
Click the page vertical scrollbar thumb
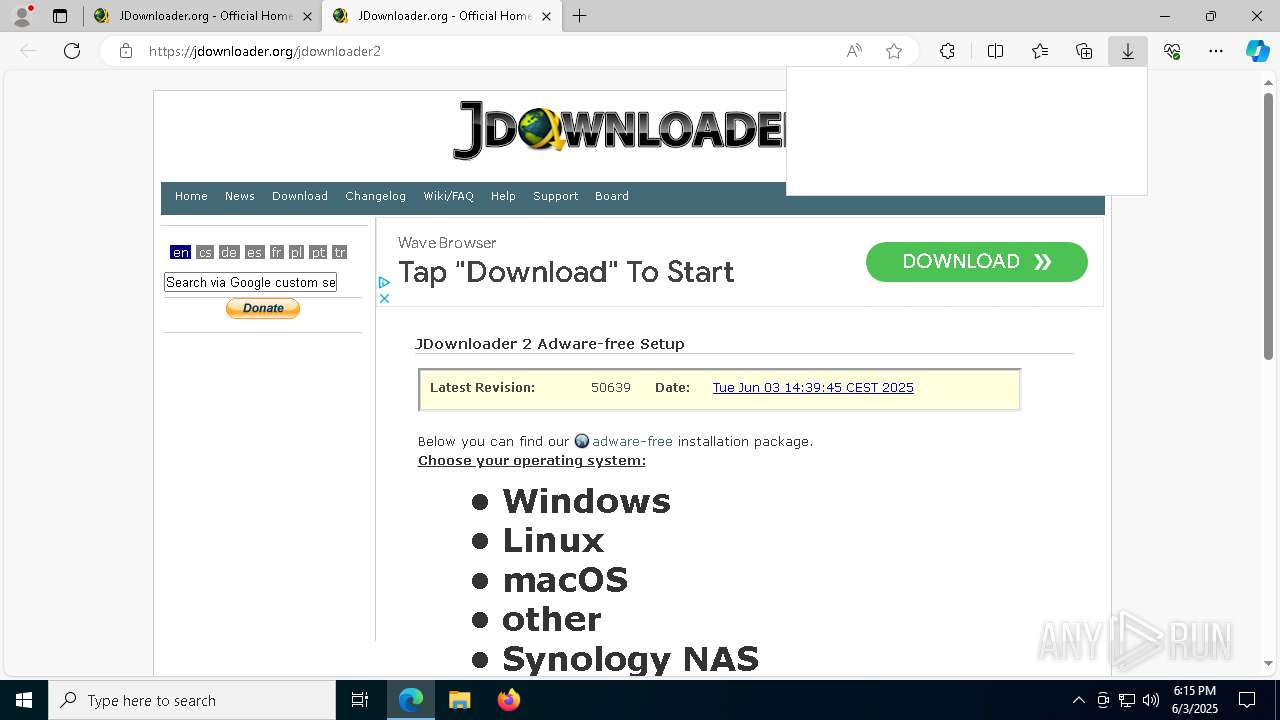pyautogui.click(x=1269, y=225)
